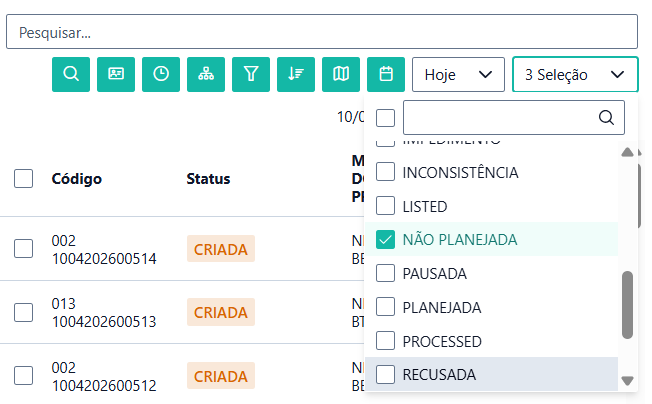Open the map view button

pyautogui.click(x=341, y=74)
